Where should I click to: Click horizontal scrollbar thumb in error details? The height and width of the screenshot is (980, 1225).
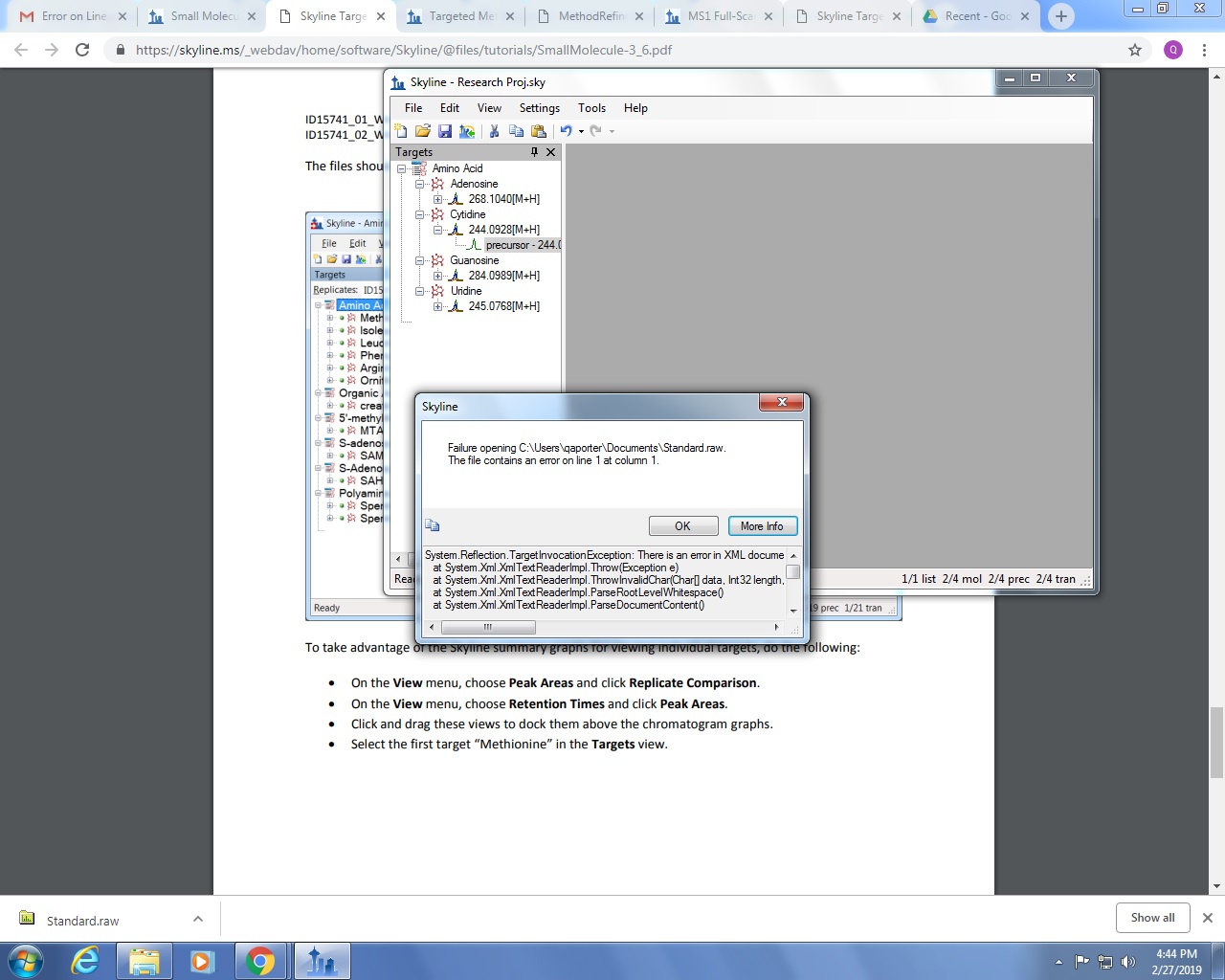click(x=488, y=627)
